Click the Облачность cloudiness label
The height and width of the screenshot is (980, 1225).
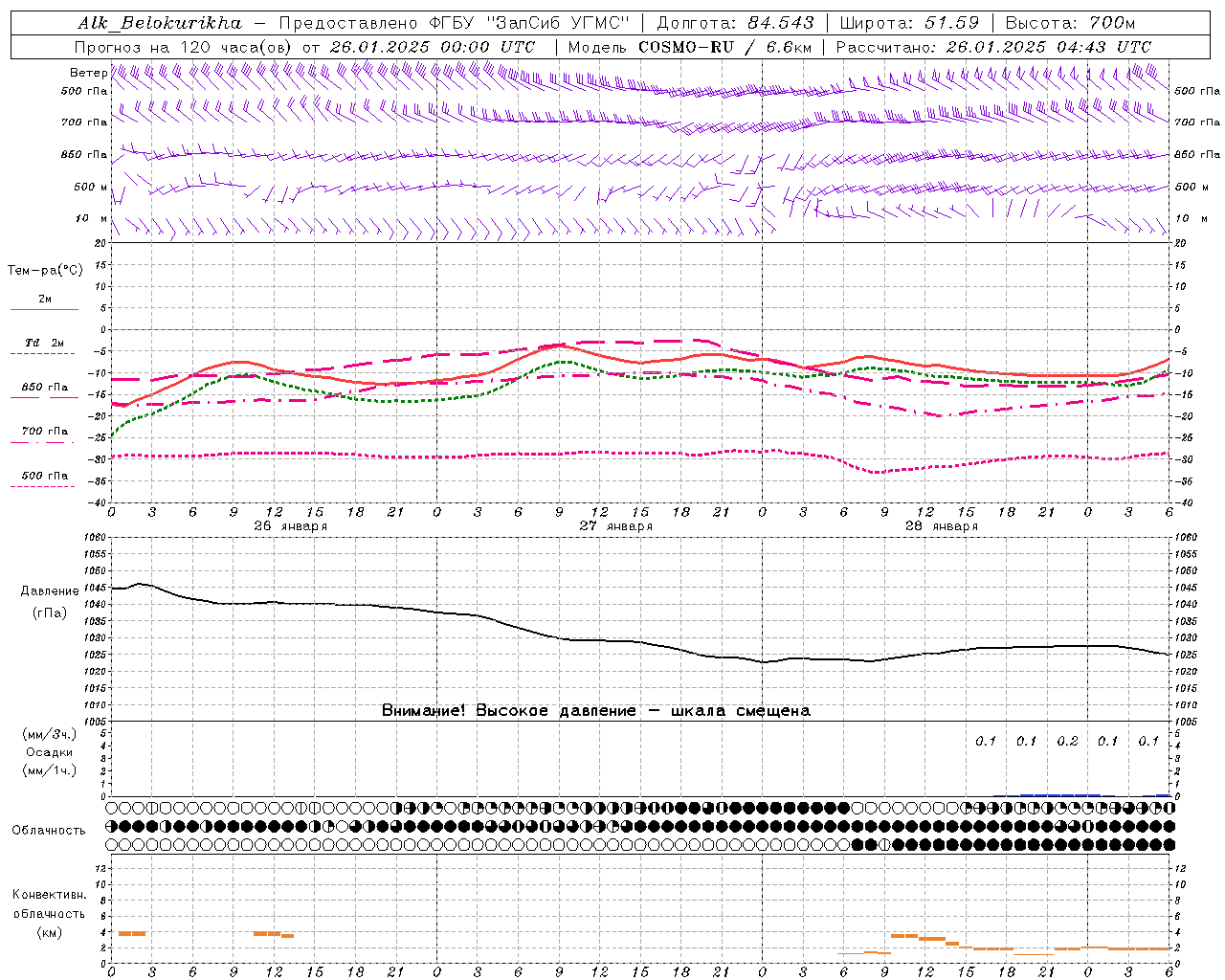(x=49, y=830)
